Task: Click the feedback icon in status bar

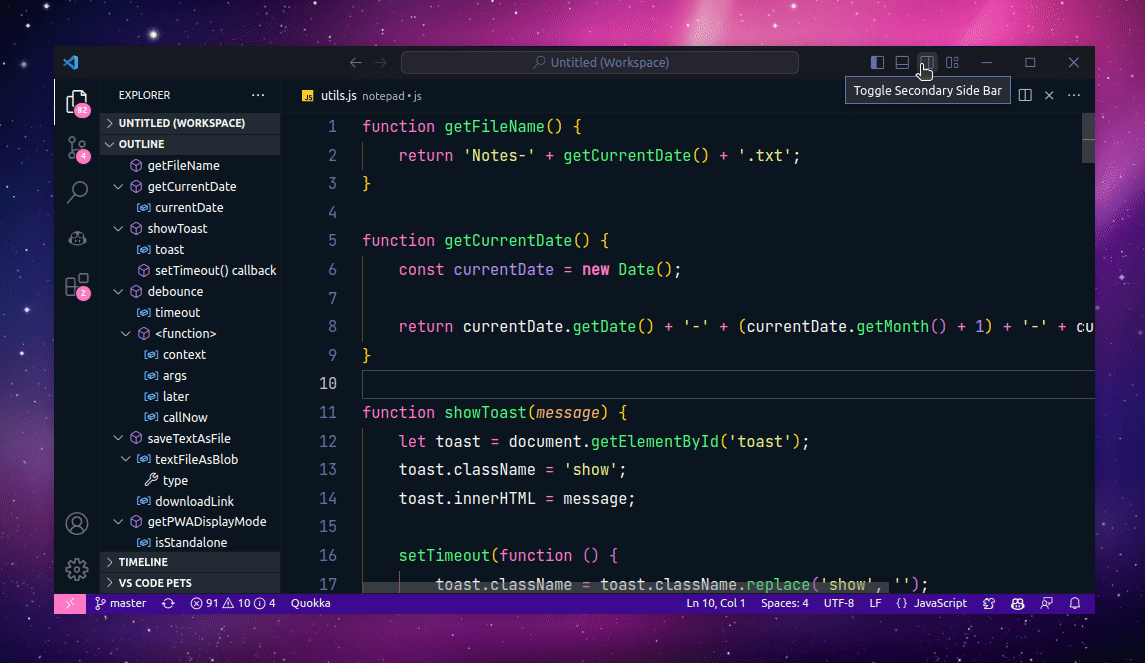Action: pos(1046,604)
